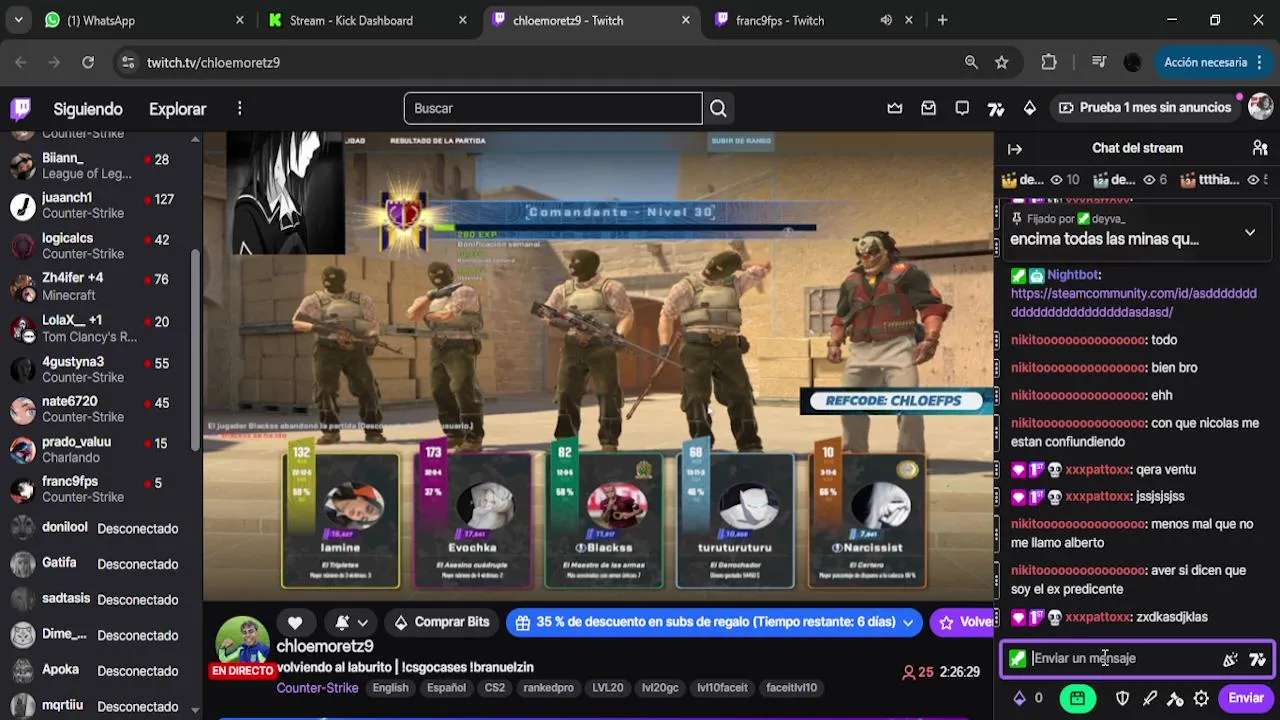Open browser extensions puzzle icon
The width and height of the screenshot is (1280, 720).
(1049, 62)
